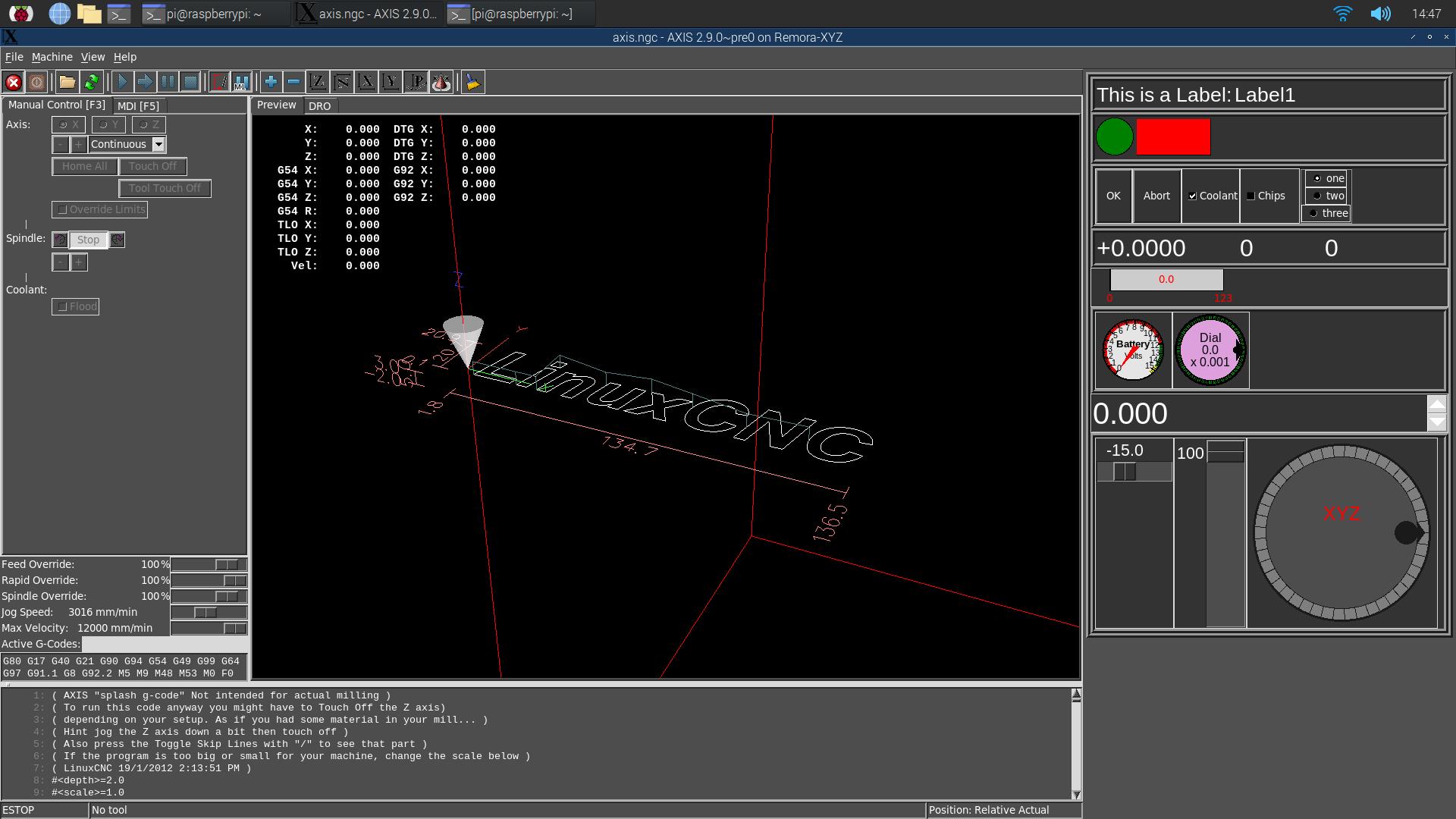Open volume control in tray
Image resolution: width=1456 pixels, height=819 pixels.
click(x=1380, y=14)
